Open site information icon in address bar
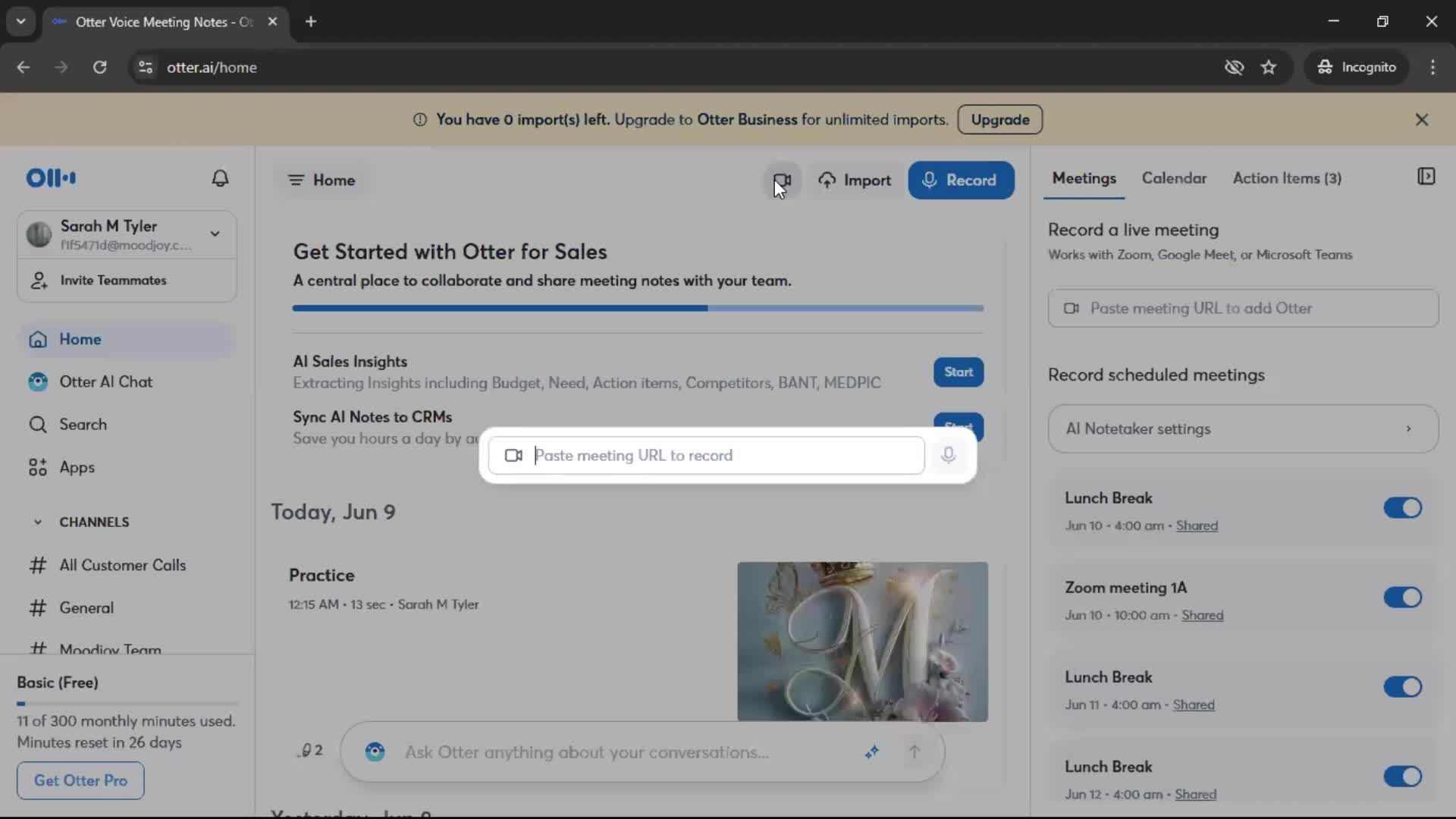The height and width of the screenshot is (819, 1456). point(146,67)
